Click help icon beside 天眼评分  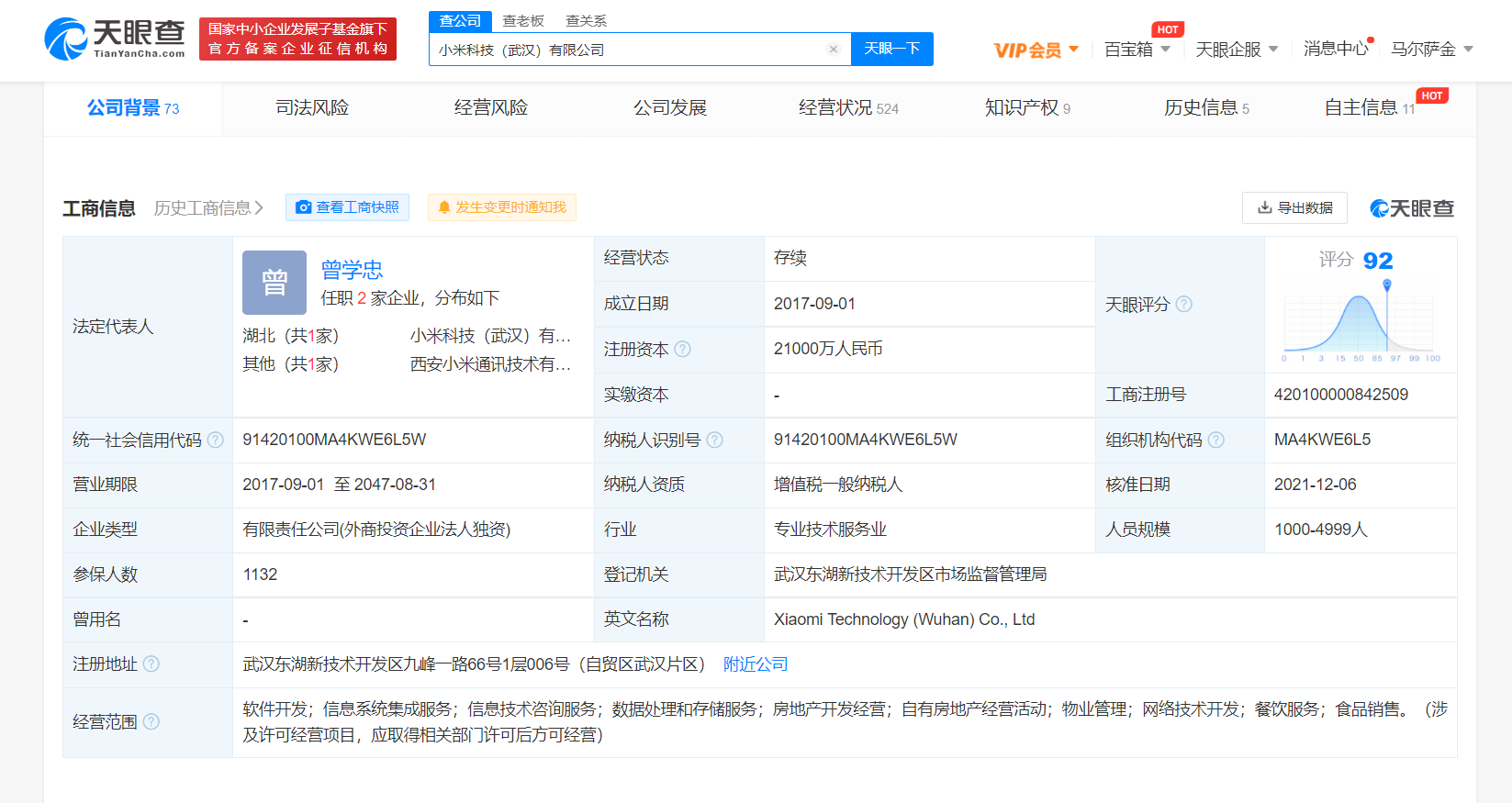[x=1184, y=304]
